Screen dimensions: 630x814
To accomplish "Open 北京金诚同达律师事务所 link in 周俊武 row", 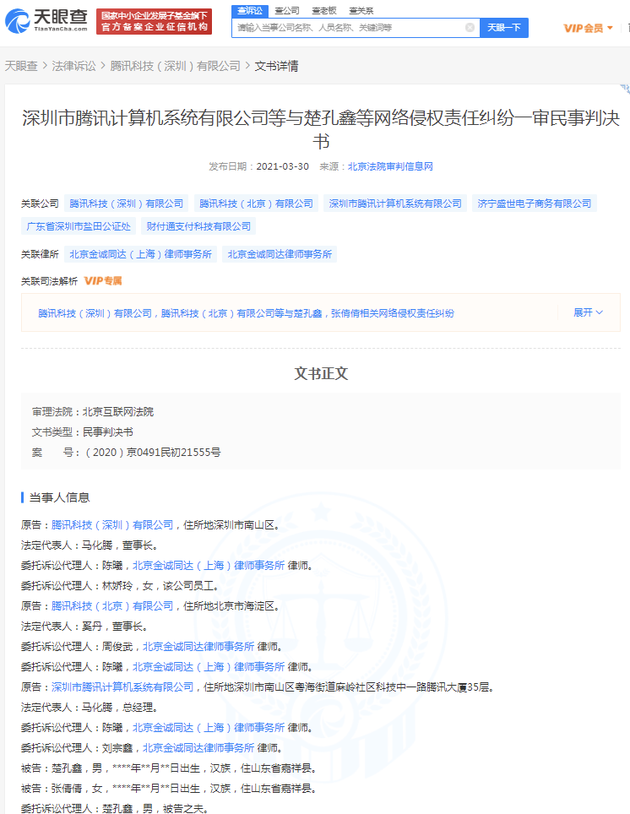I will (198, 646).
